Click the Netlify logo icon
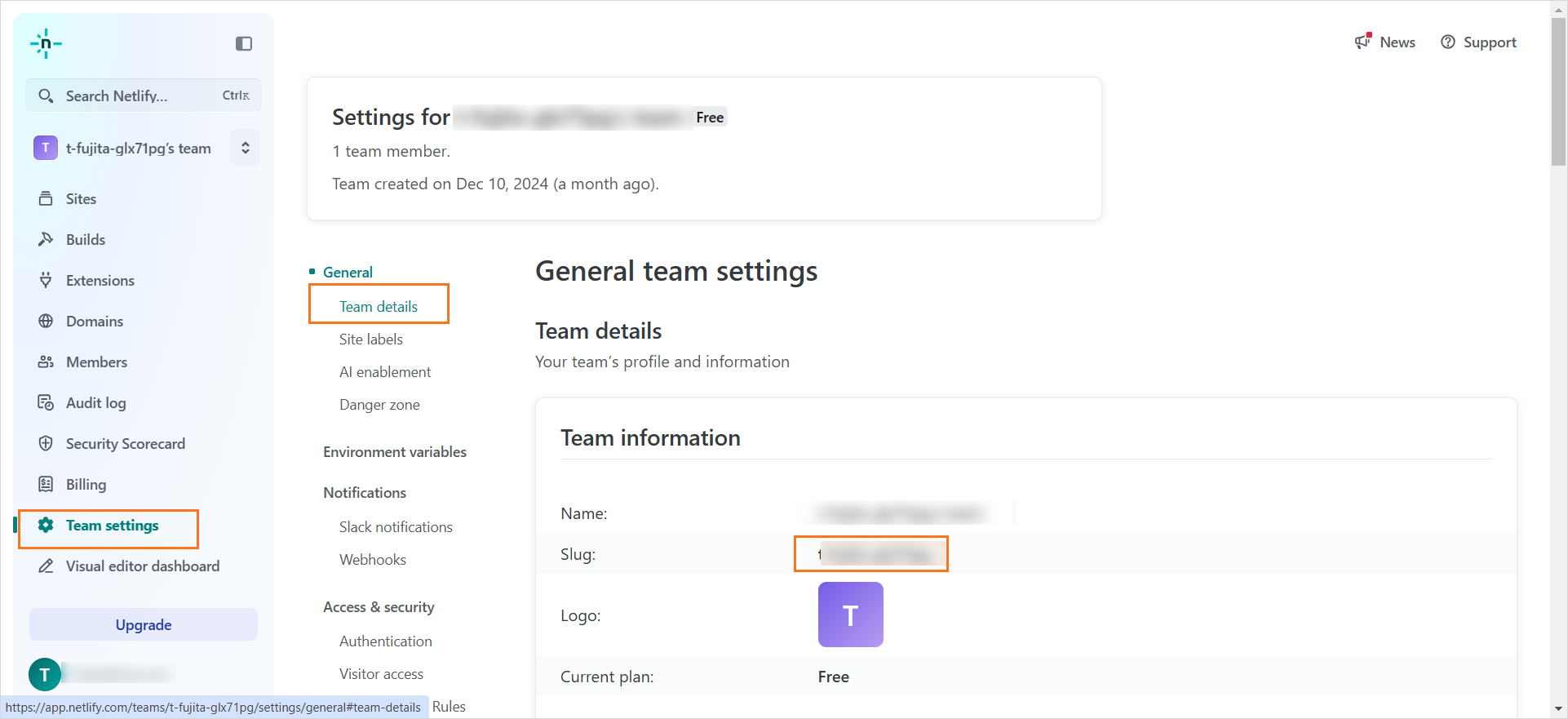Viewport: 1568px width, 719px height. point(46,43)
